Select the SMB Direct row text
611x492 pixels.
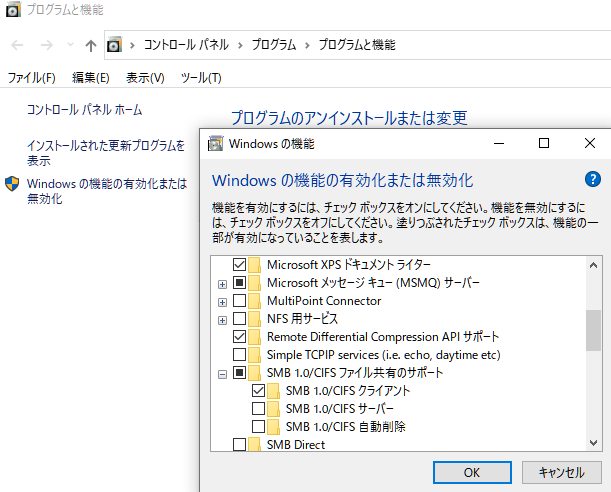pos(296,444)
